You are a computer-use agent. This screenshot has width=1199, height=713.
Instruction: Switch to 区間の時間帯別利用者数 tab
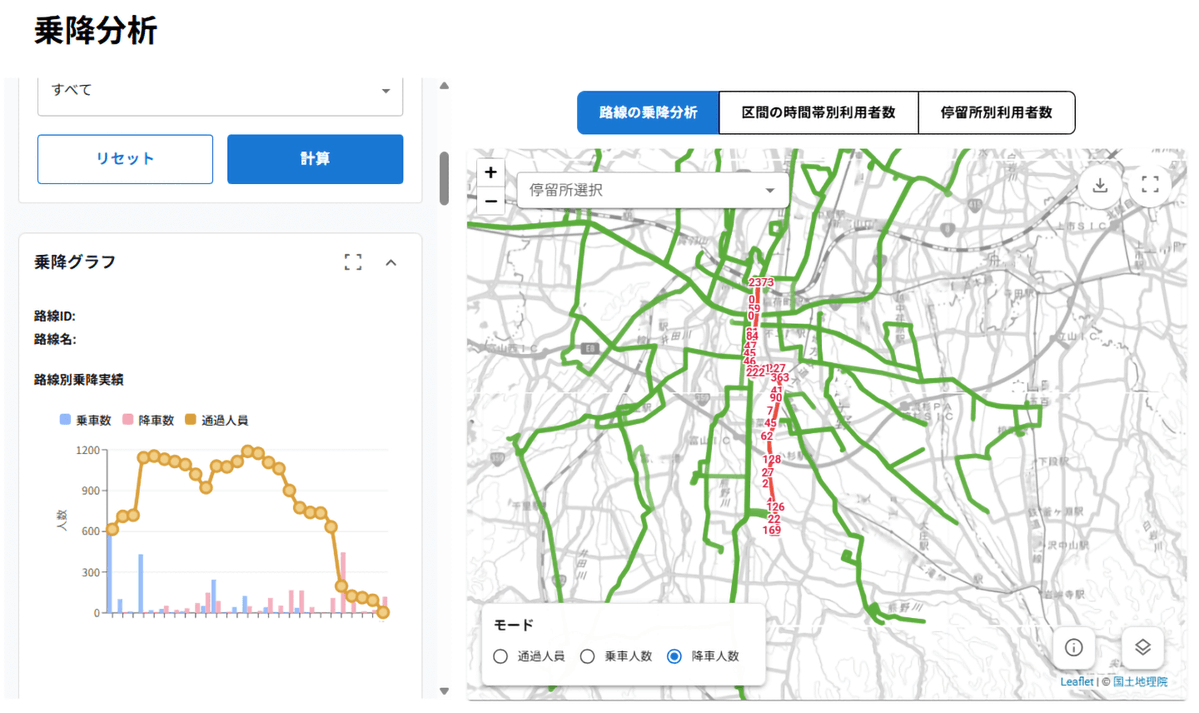(818, 112)
